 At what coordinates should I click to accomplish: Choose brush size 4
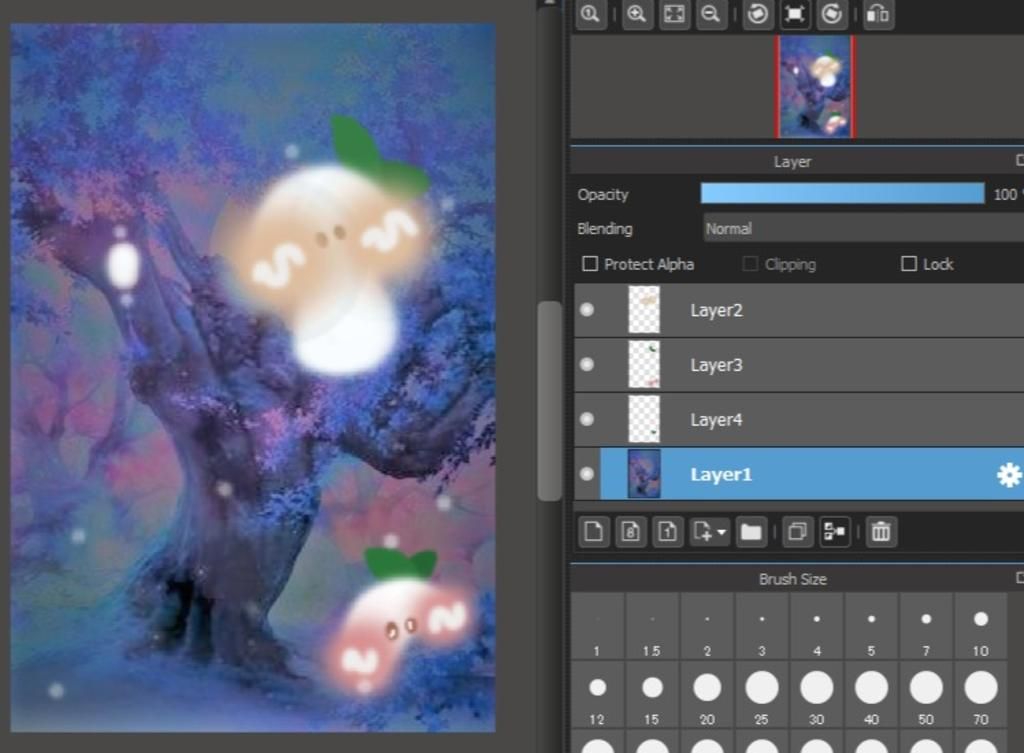tap(816, 628)
